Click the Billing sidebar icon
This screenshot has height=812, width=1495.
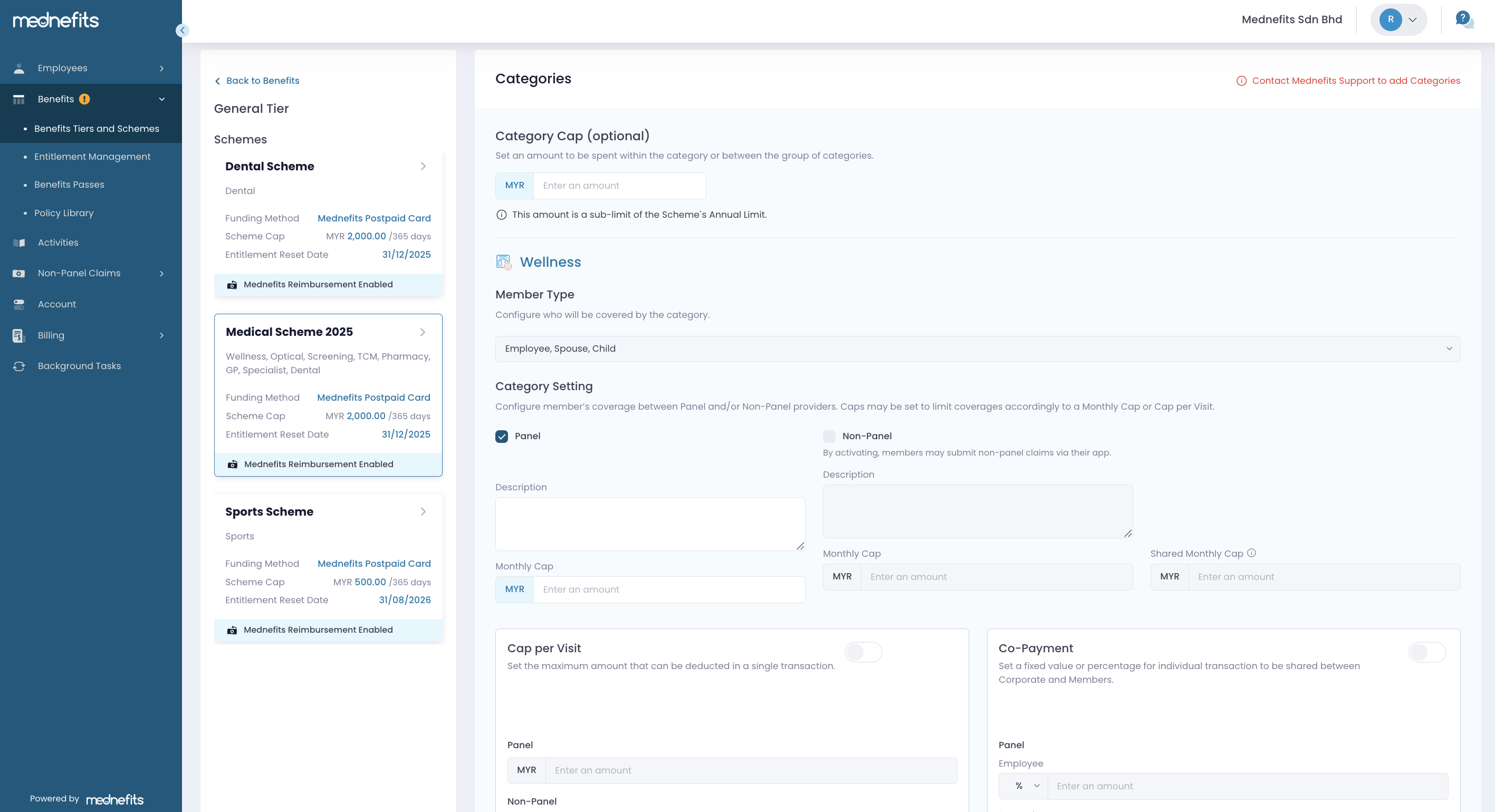[x=19, y=336]
